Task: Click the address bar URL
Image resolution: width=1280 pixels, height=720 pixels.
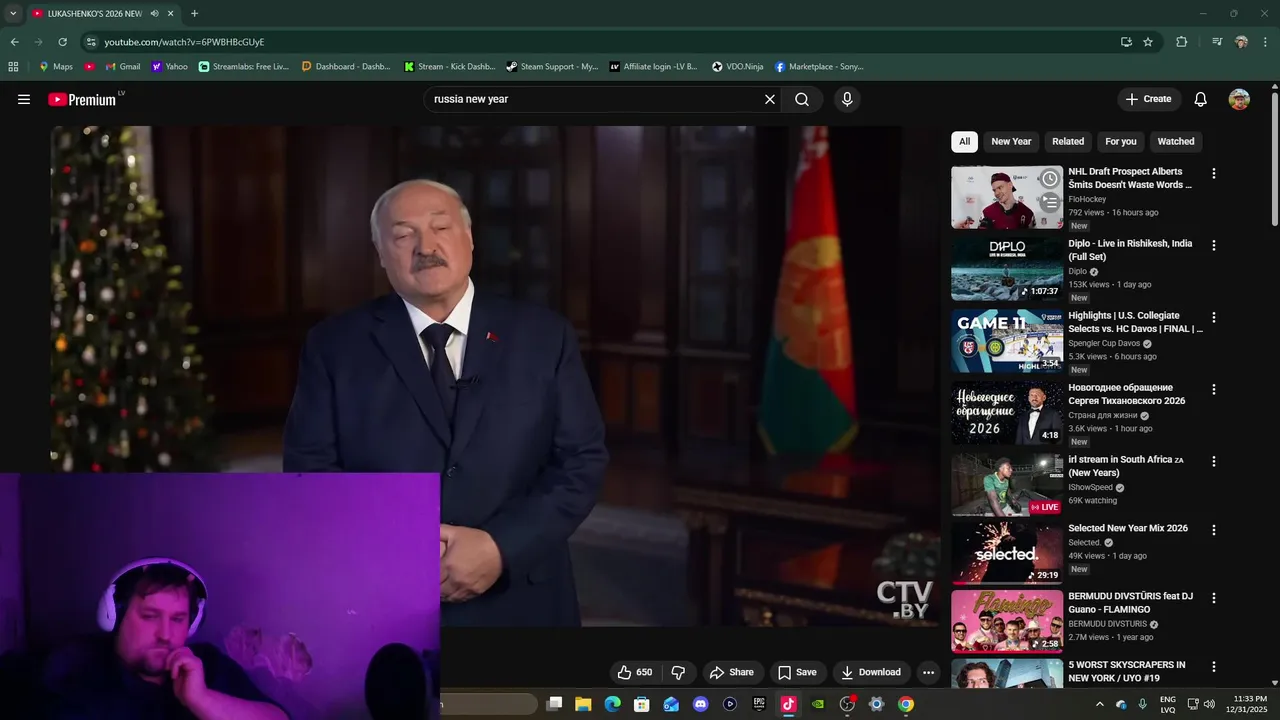Action: [184, 42]
